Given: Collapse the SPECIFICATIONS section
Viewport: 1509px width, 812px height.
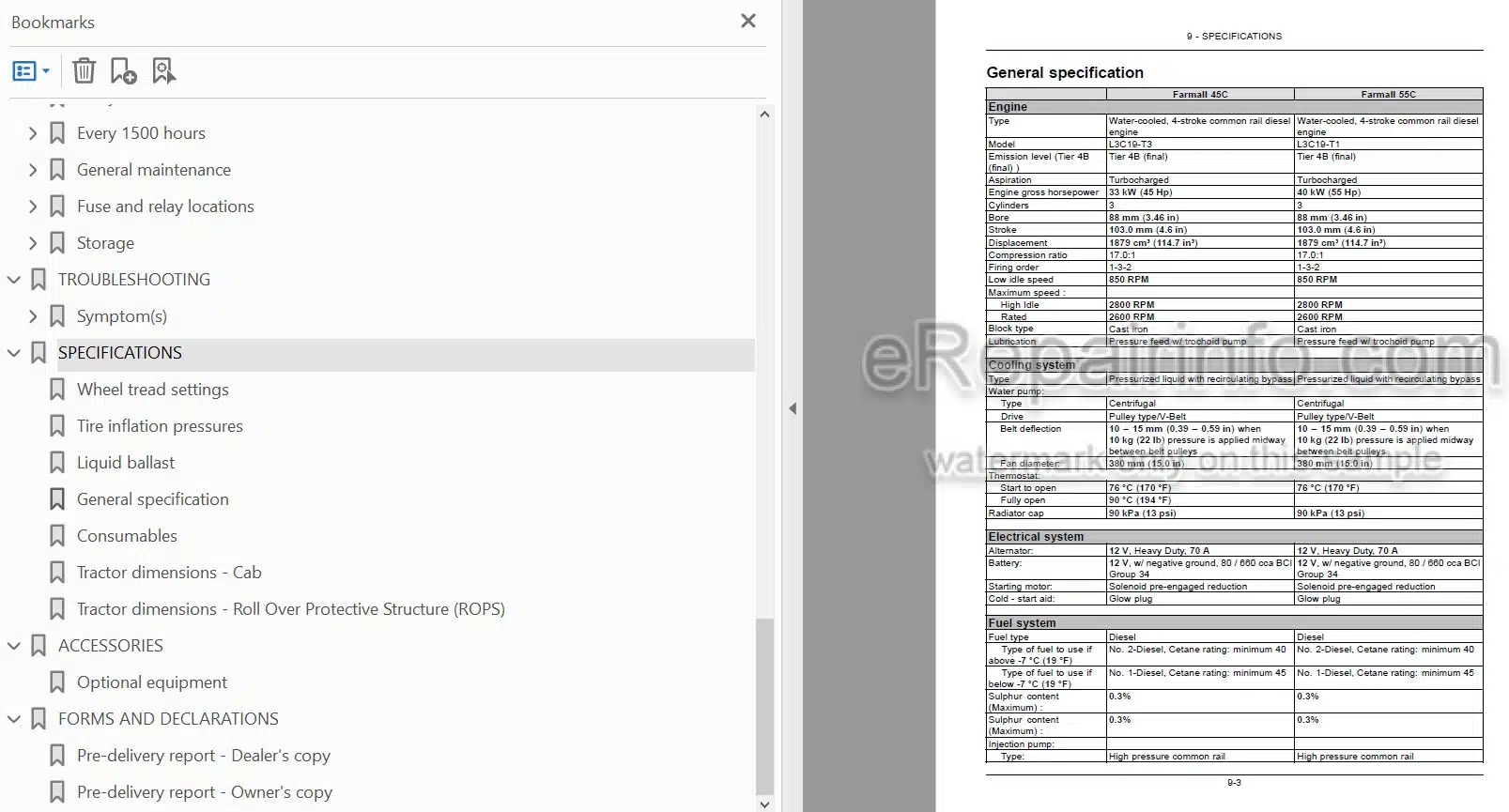Looking at the screenshot, I should click(x=14, y=353).
